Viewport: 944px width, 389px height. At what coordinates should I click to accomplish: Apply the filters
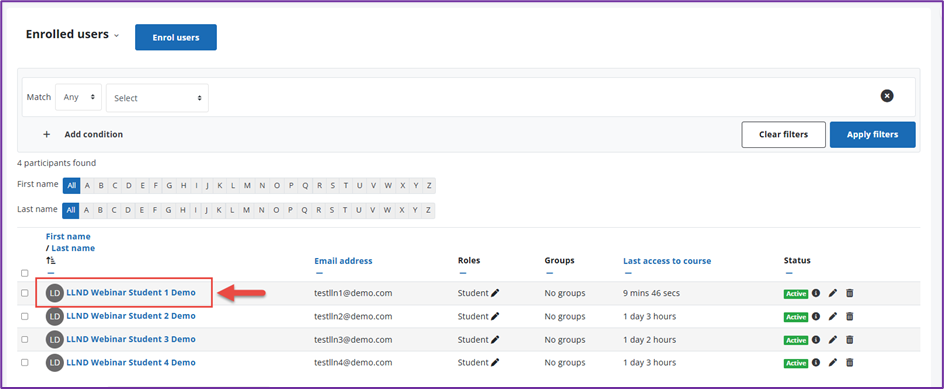pyautogui.click(x=872, y=134)
